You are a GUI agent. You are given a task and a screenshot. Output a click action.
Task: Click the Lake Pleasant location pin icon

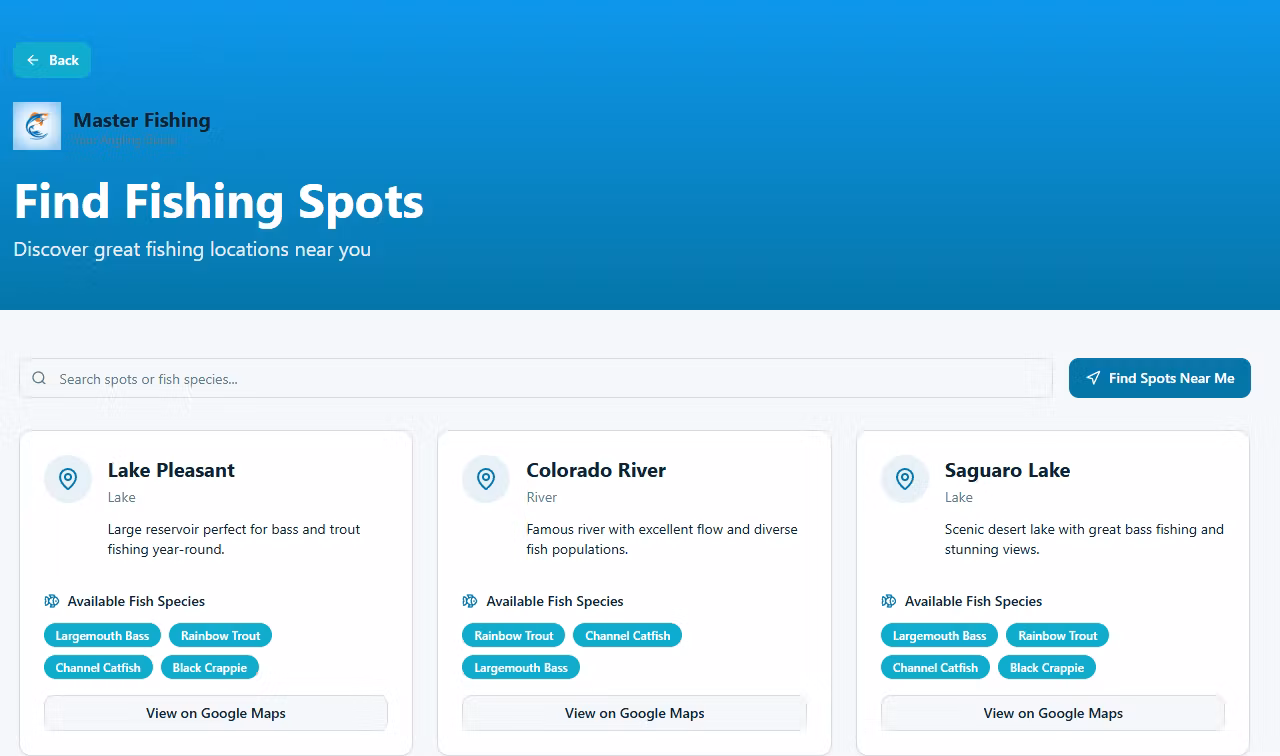68,479
